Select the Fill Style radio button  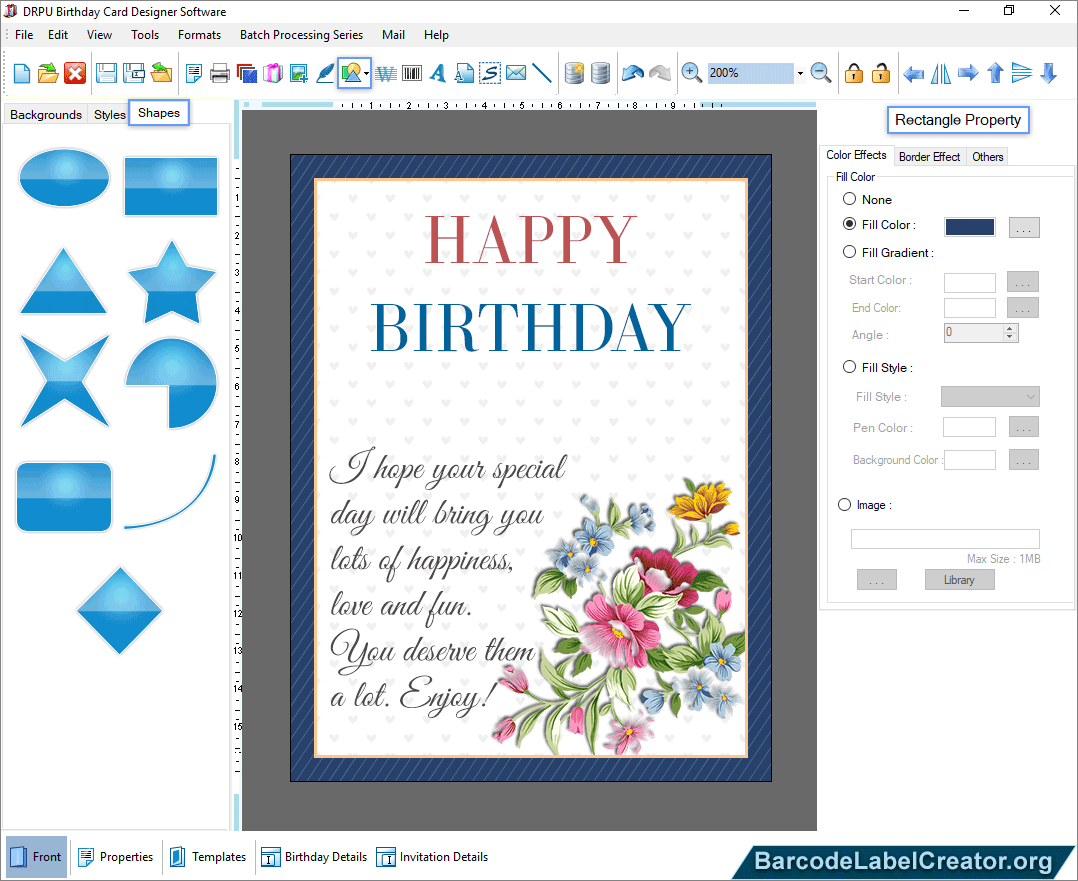click(850, 367)
